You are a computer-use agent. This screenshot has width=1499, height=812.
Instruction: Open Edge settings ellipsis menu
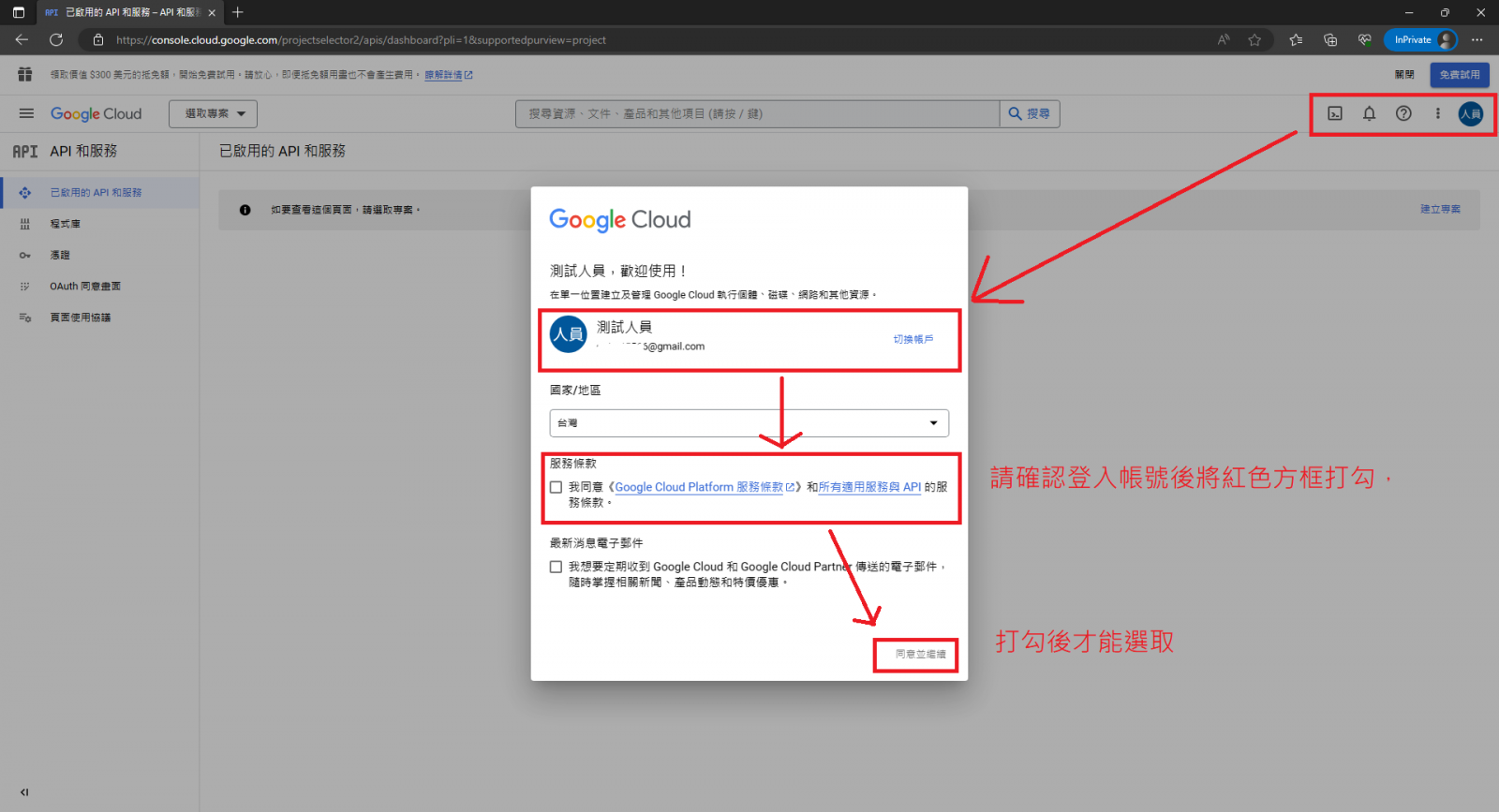tap(1477, 39)
